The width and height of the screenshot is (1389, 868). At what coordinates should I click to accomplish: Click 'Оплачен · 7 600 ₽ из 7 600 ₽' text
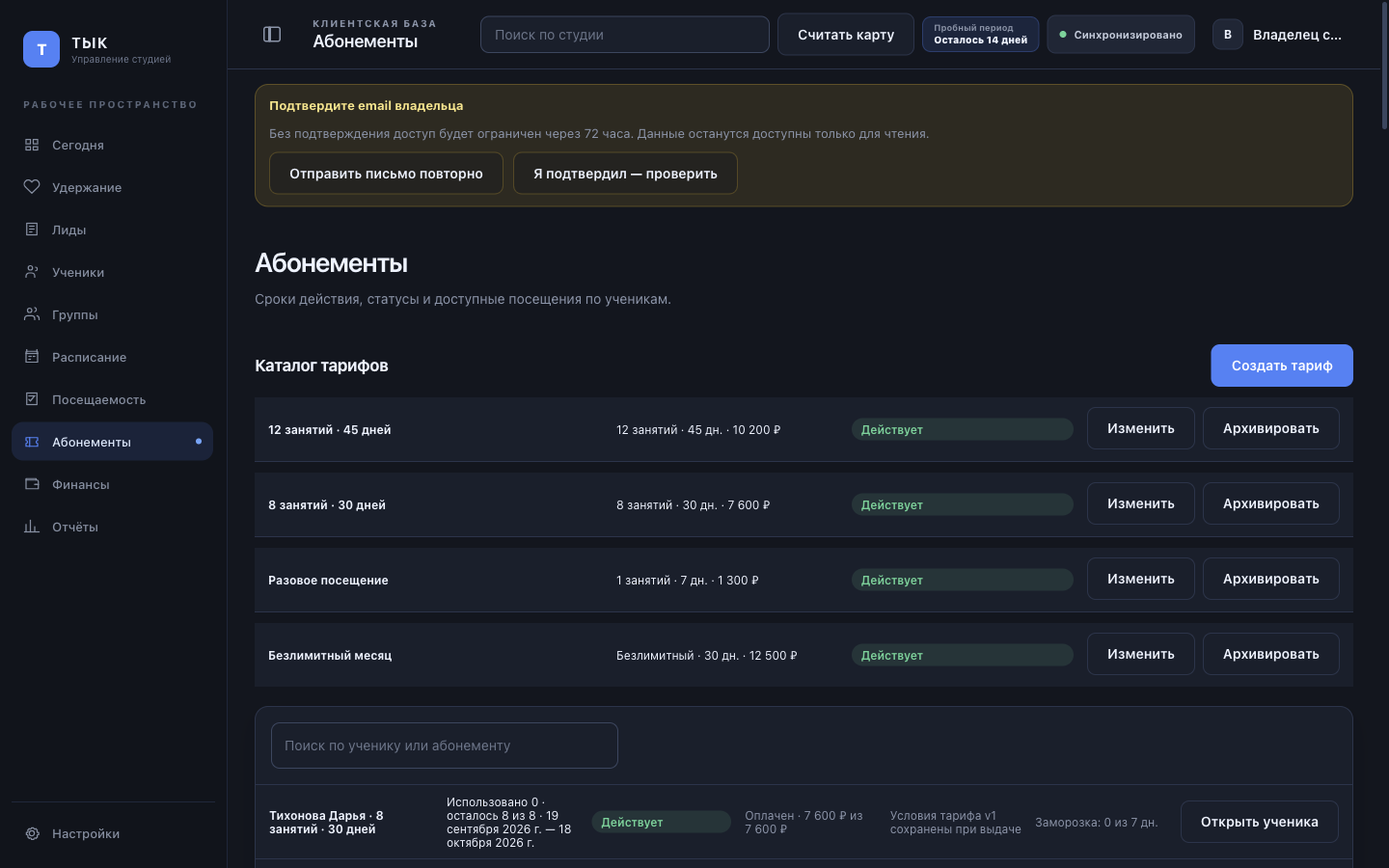805,823
